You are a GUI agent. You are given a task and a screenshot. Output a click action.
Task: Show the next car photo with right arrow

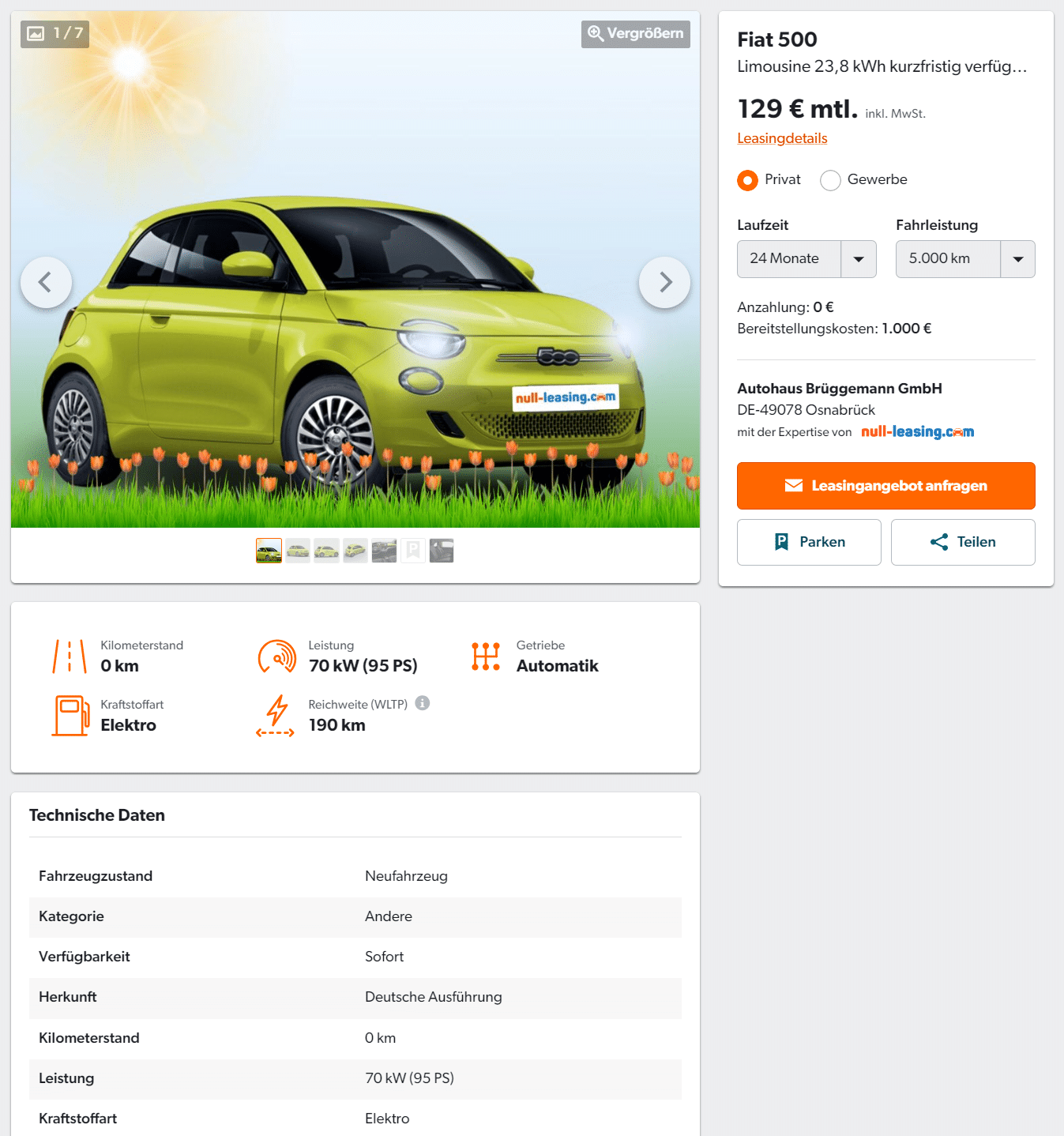point(664,282)
